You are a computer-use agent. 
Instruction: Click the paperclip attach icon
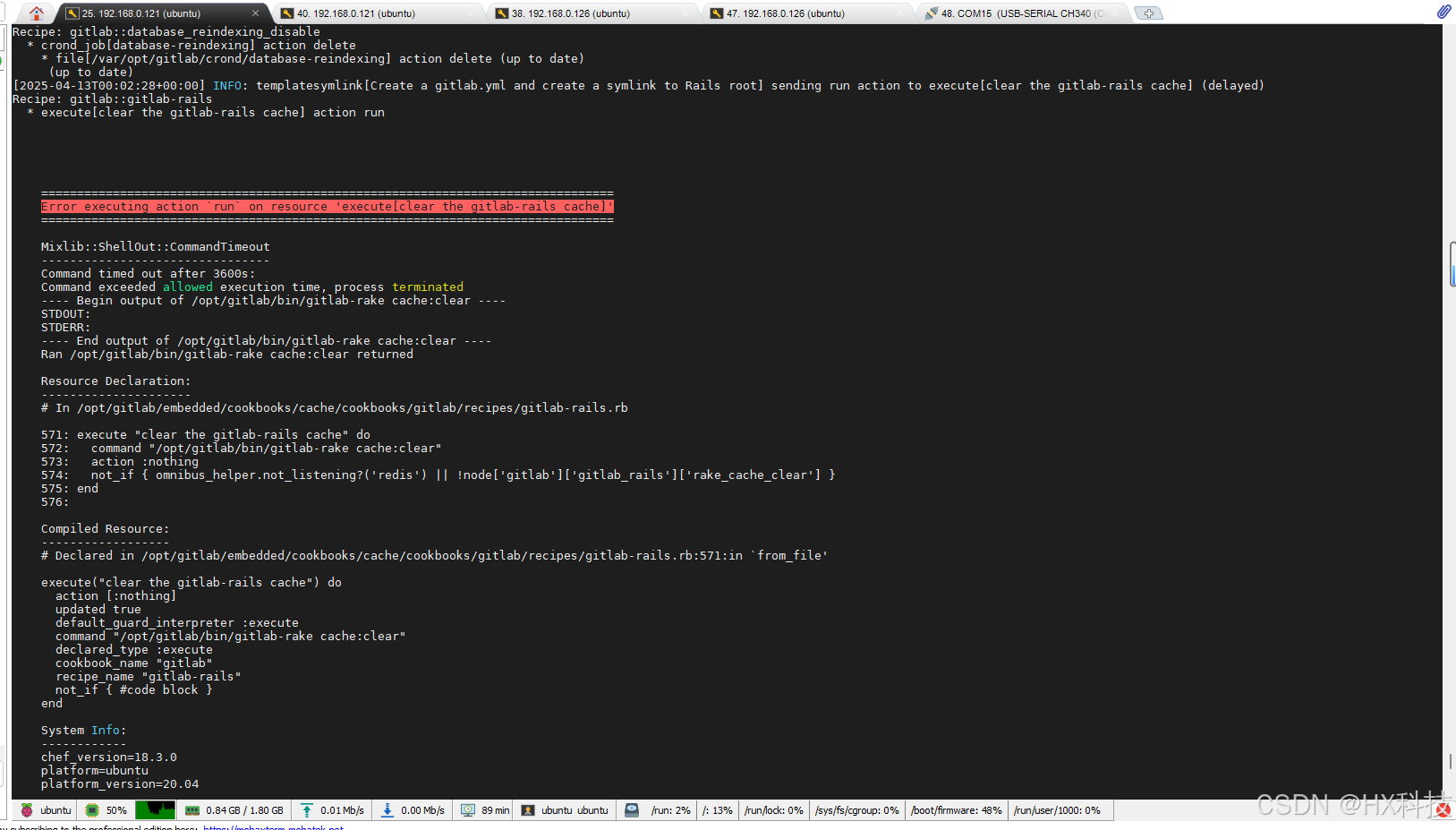pyautogui.click(x=1443, y=12)
